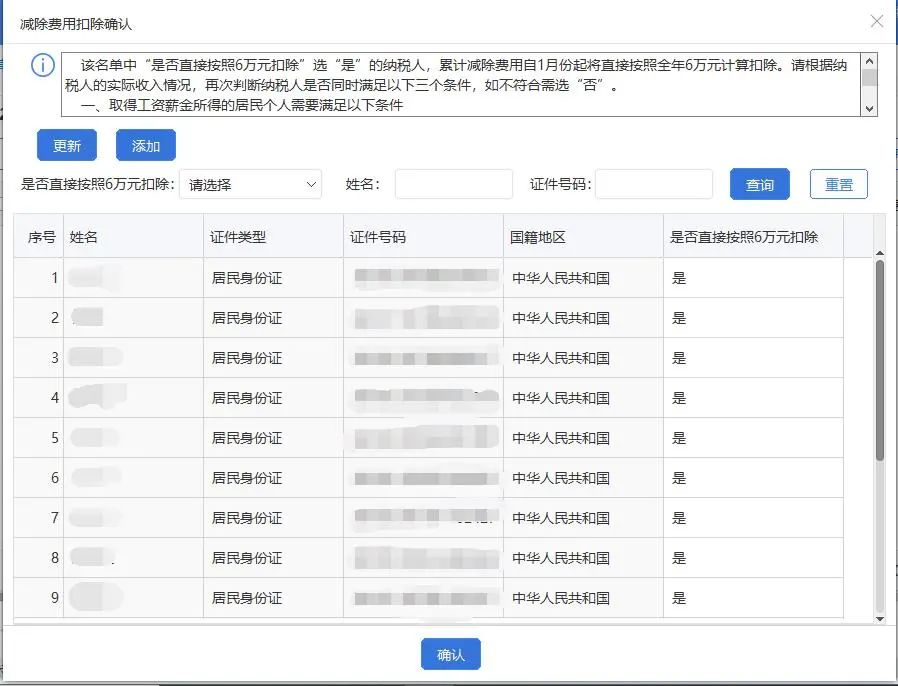Click 是 deduction value in row 1
The image size is (898, 686).
click(x=679, y=278)
